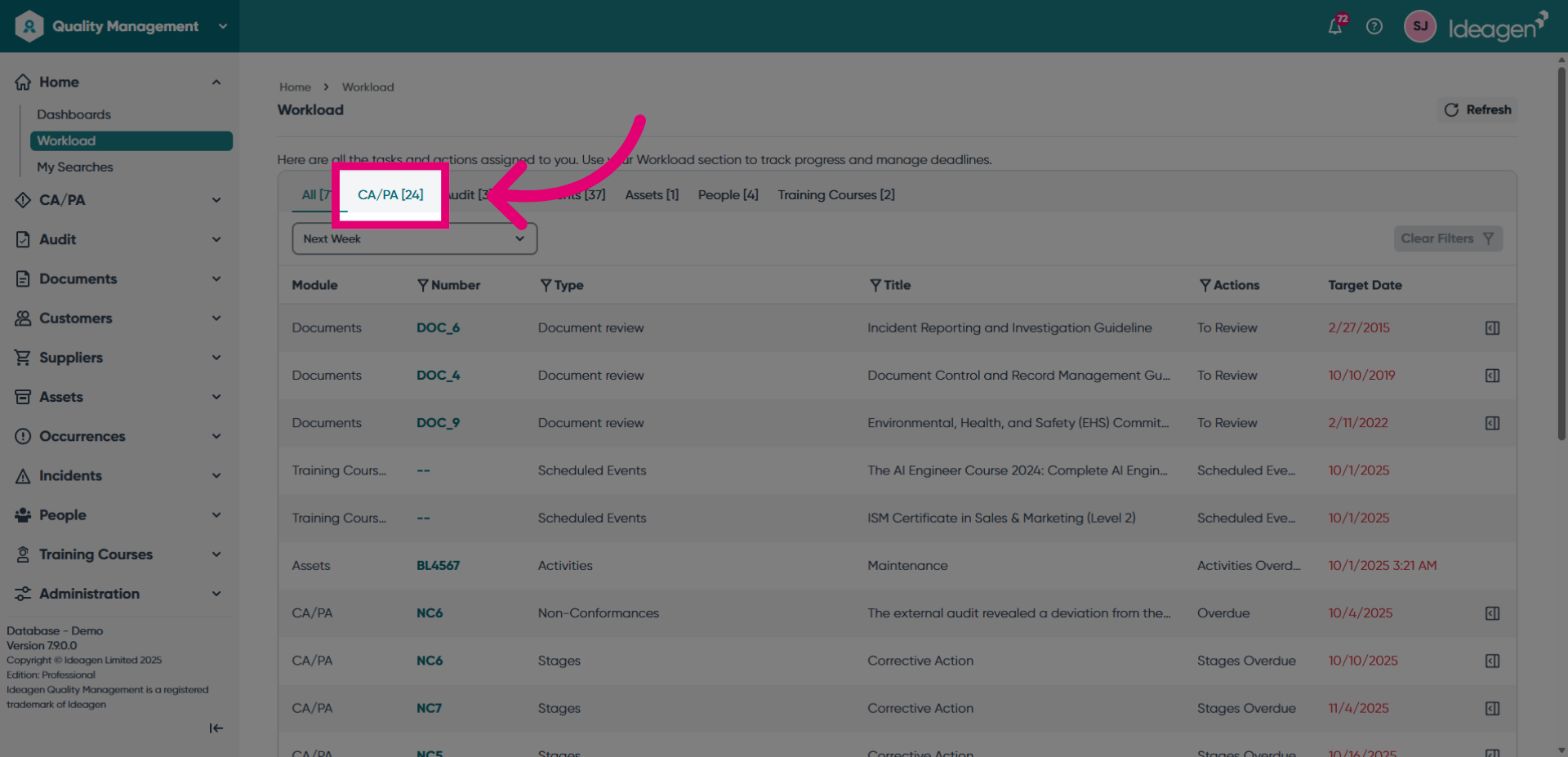Screen dimensions: 1568x757
Task: Click the Quality Management app logo
Action: pos(29,26)
